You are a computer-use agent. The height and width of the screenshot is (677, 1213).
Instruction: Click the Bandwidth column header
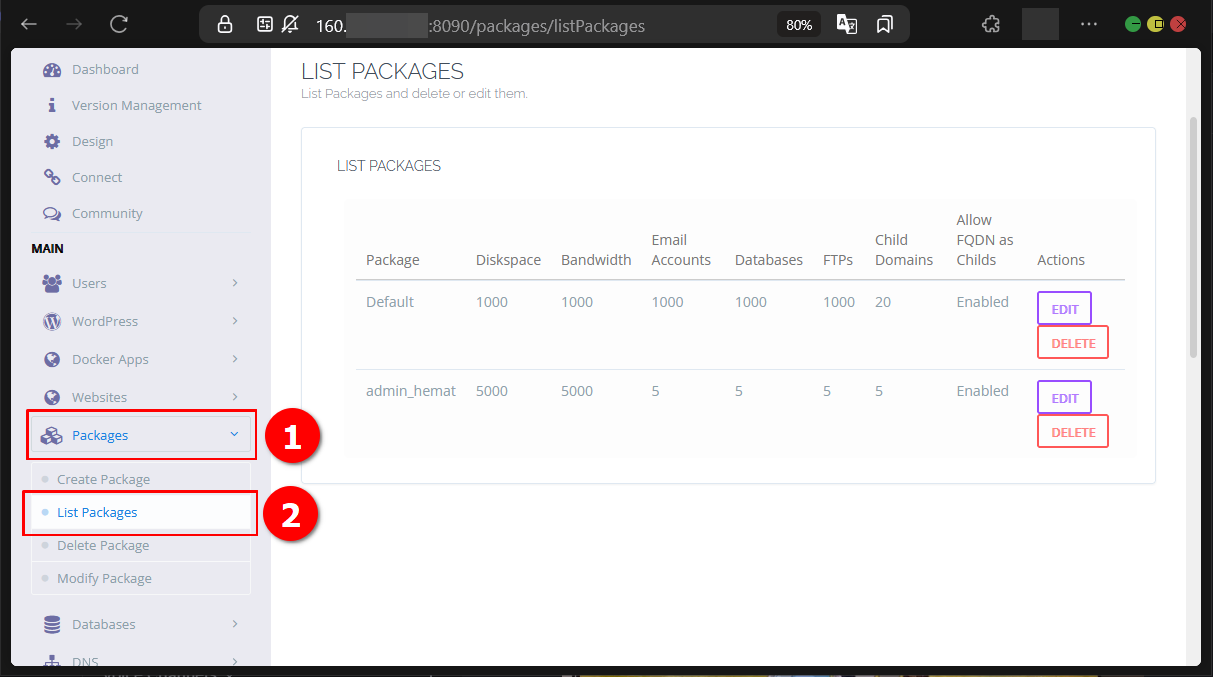point(596,260)
